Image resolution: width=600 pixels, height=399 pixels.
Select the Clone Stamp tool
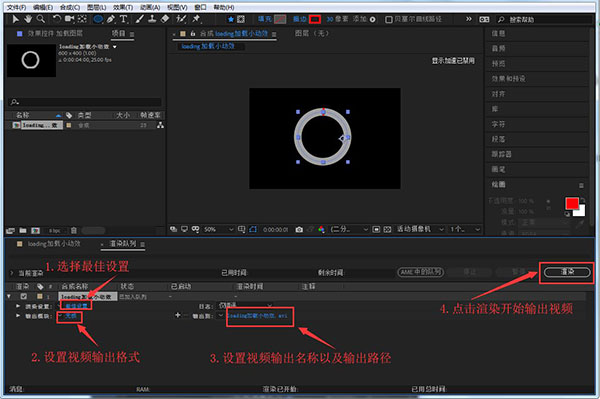click(152, 19)
